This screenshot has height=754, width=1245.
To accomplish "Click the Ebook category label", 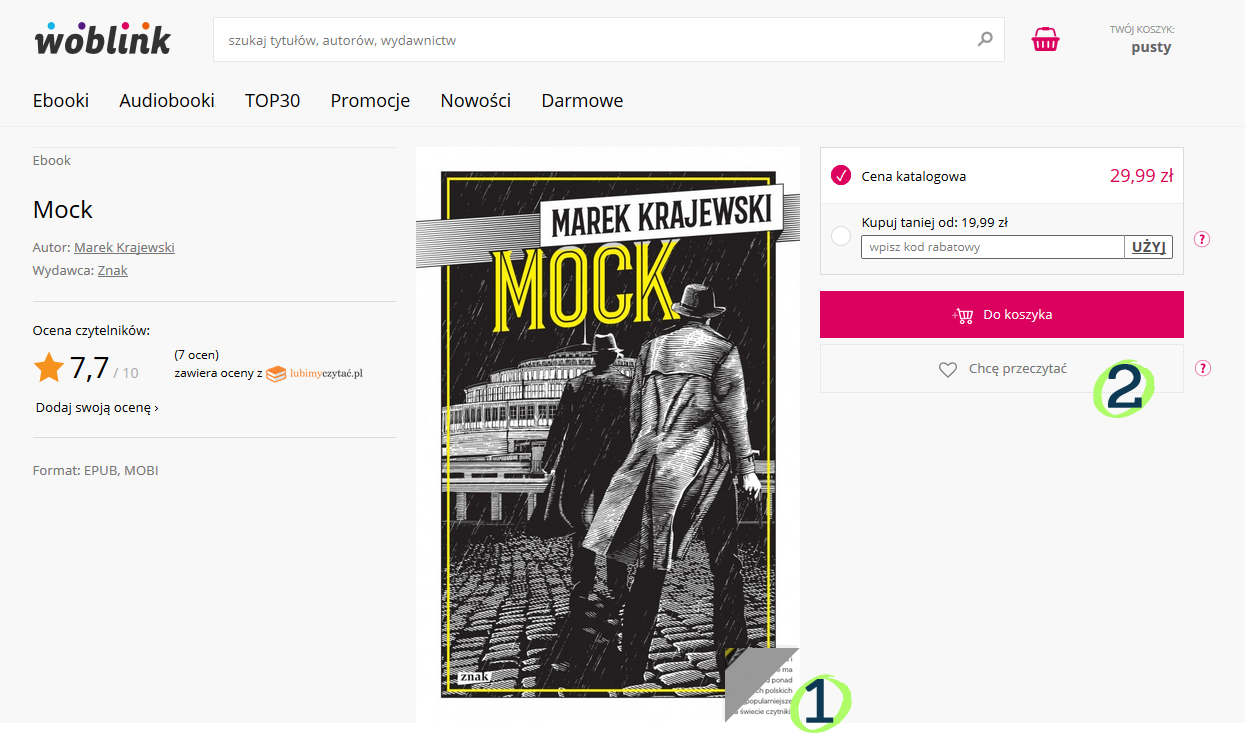I will (x=52, y=160).
